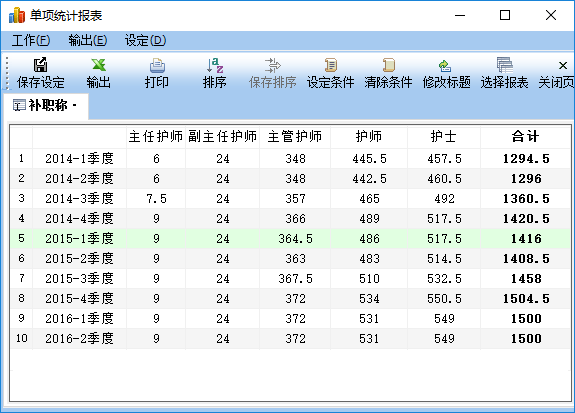Click the app icon in title bar
Screen dimensions: 575x413
point(17,15)
